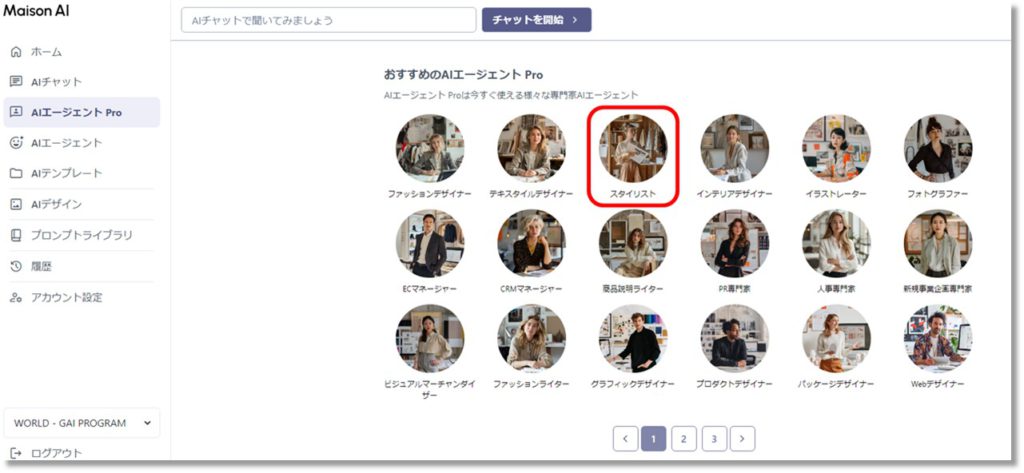1024x473 pixels.
Task: Choose the ファッションデザイナー agent portrait
Action: (429, 148)
